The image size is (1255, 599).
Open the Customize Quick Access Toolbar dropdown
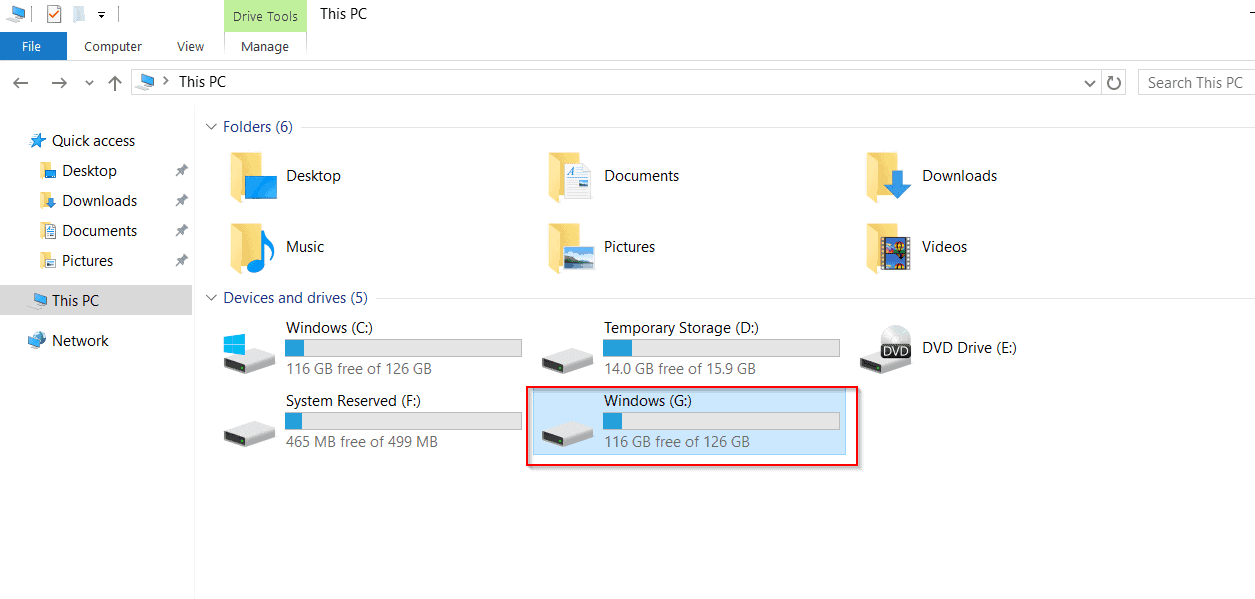(100, 14)
